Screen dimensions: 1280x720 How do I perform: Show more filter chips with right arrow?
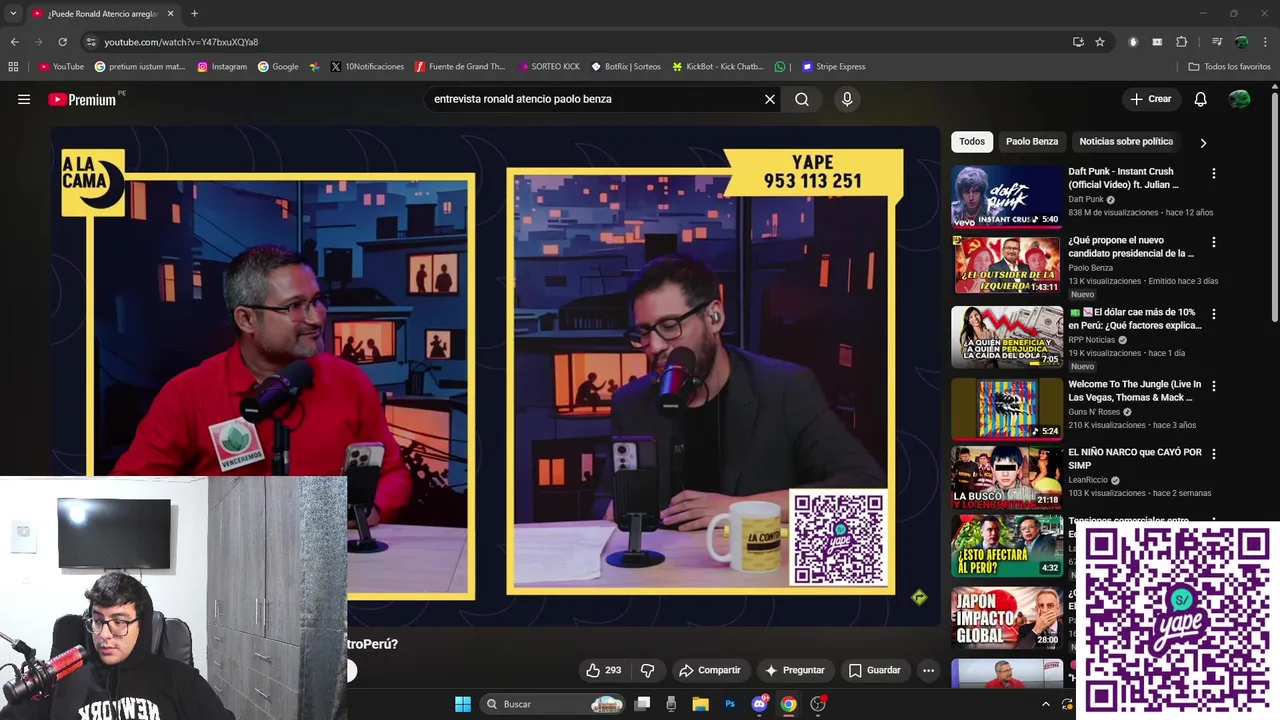tap(1203, 142)
